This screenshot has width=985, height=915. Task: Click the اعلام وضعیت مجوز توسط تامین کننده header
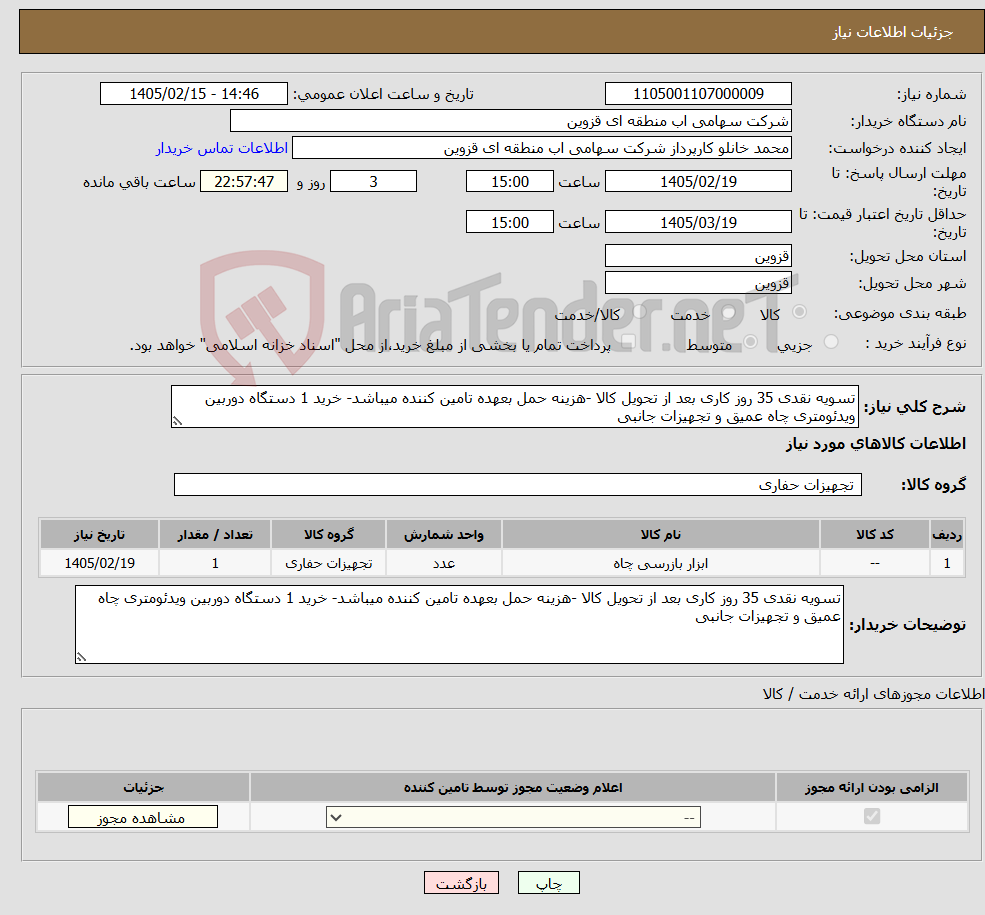tap(513, 788)
